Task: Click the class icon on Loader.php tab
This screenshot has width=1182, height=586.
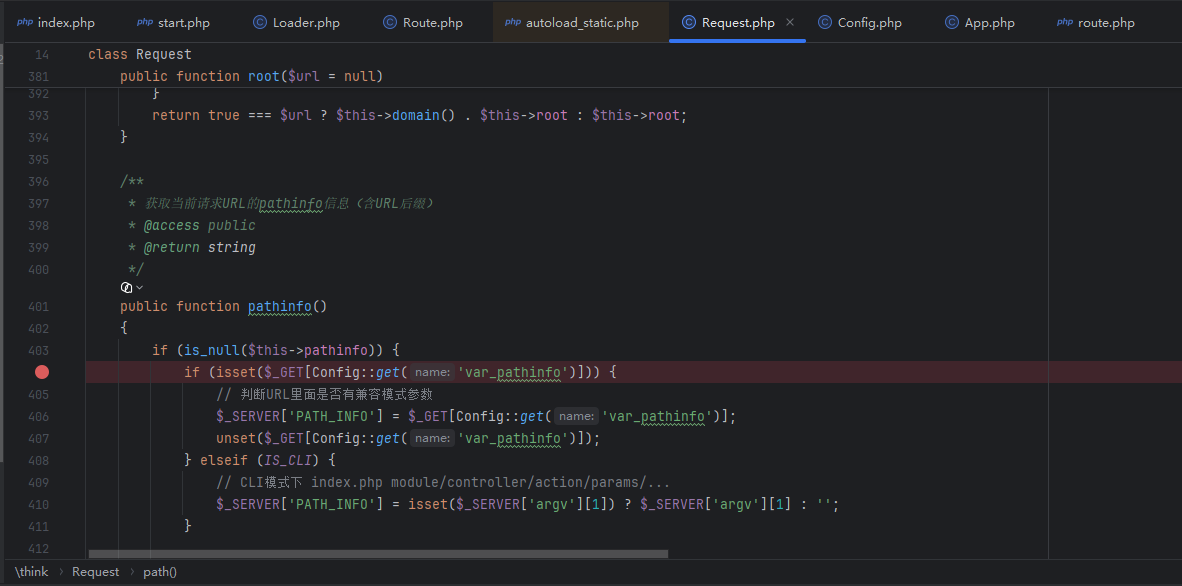Action: [x=260, y=23]
